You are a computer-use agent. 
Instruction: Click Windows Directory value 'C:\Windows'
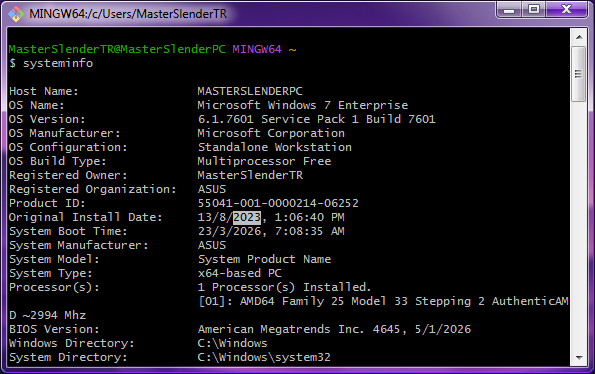[x=233, y=343]
